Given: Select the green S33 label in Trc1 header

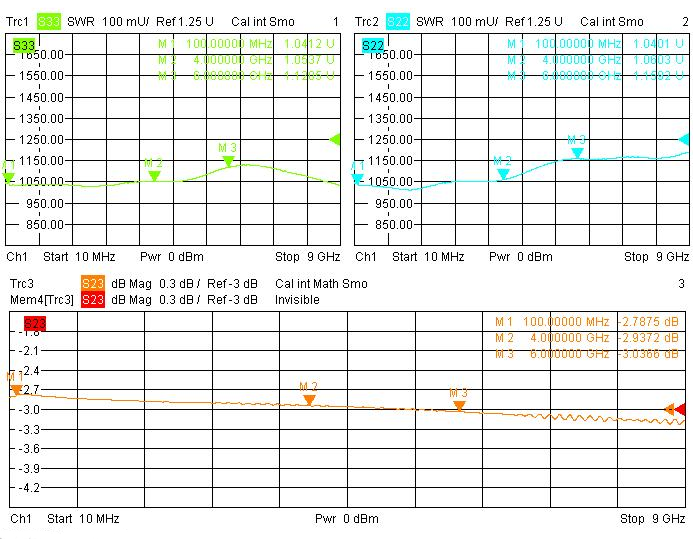Looking at the screenshot, I should click(48, 21).
